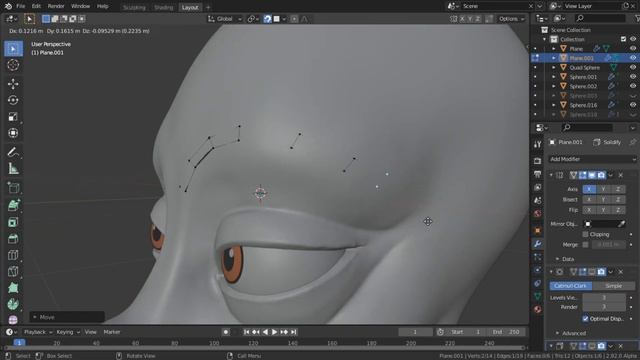
Task: Activate the Annotate tool
Action: pos(13,152)
